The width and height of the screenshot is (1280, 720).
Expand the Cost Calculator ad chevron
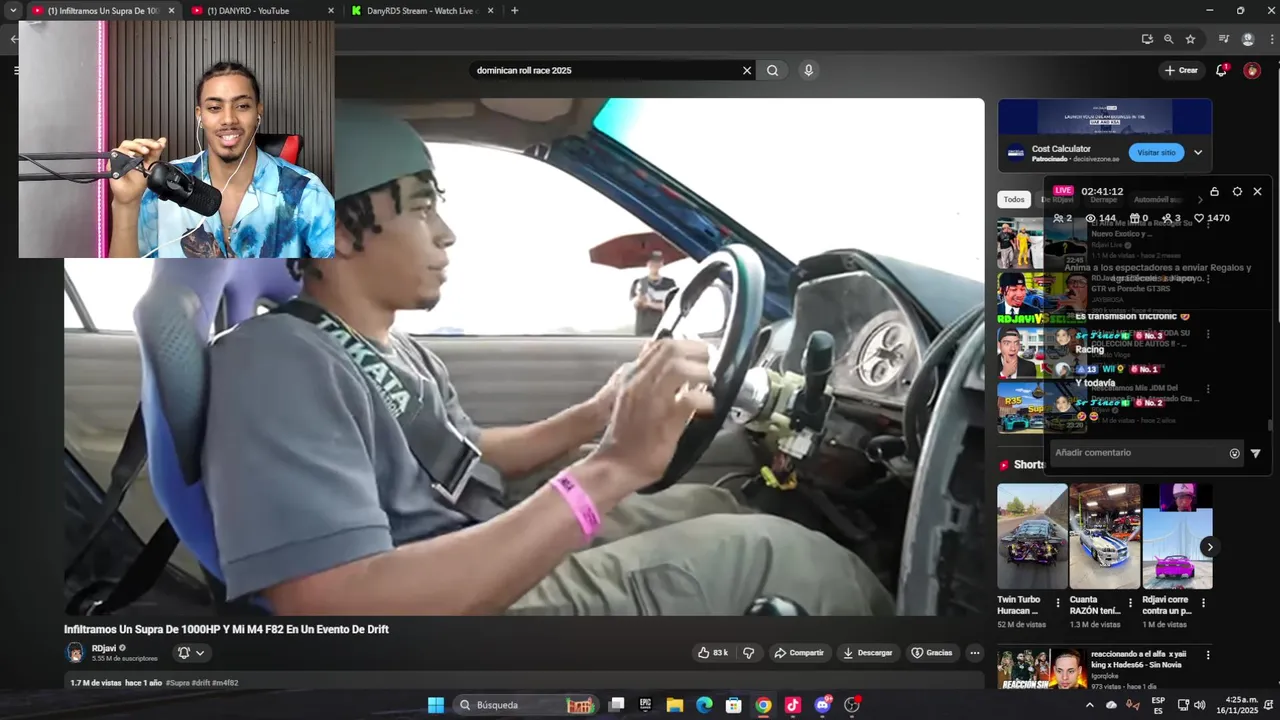tap(1198, 153)
